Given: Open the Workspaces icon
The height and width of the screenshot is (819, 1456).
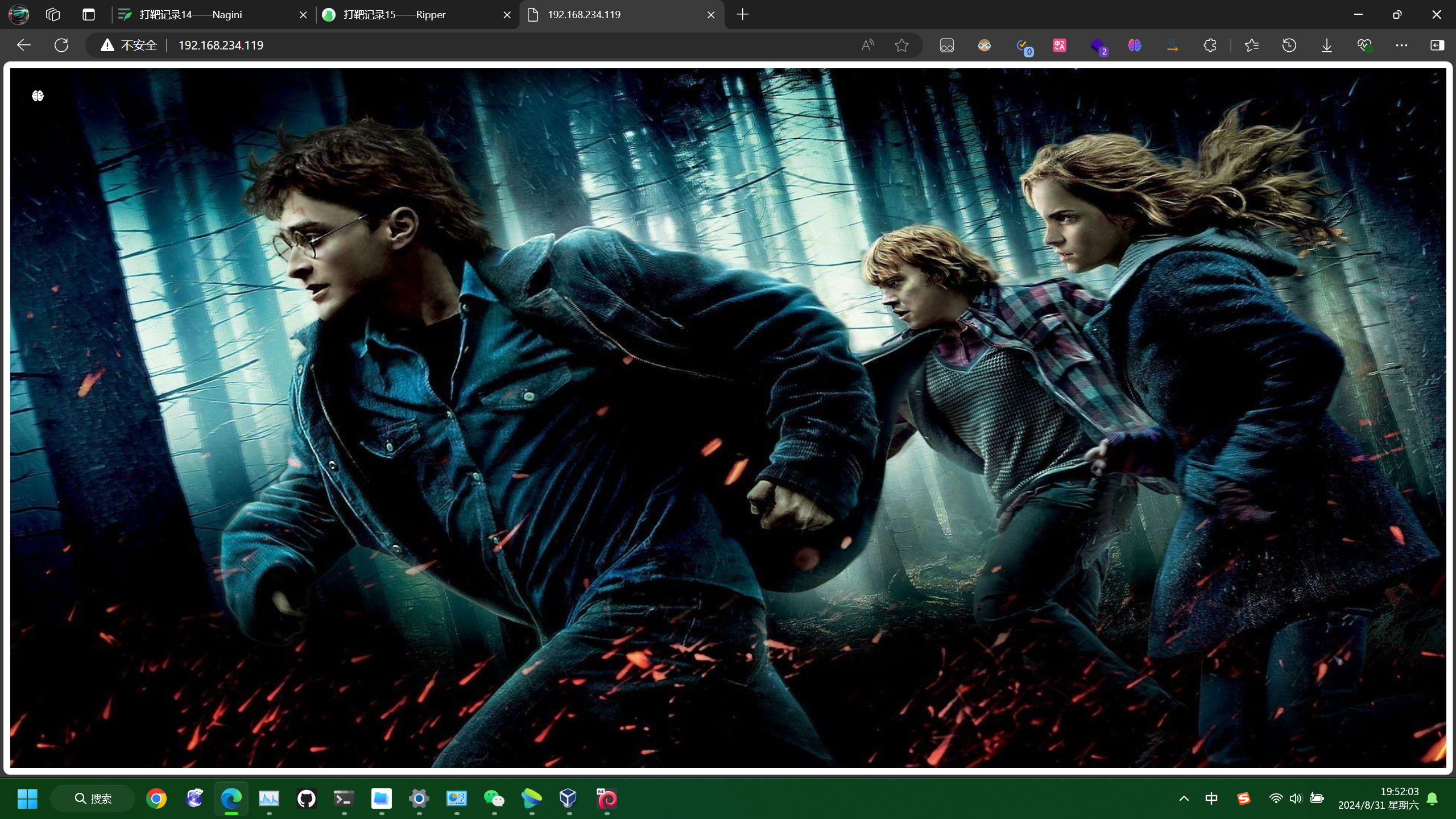Looking at the screenshot, I should [53, 15].
